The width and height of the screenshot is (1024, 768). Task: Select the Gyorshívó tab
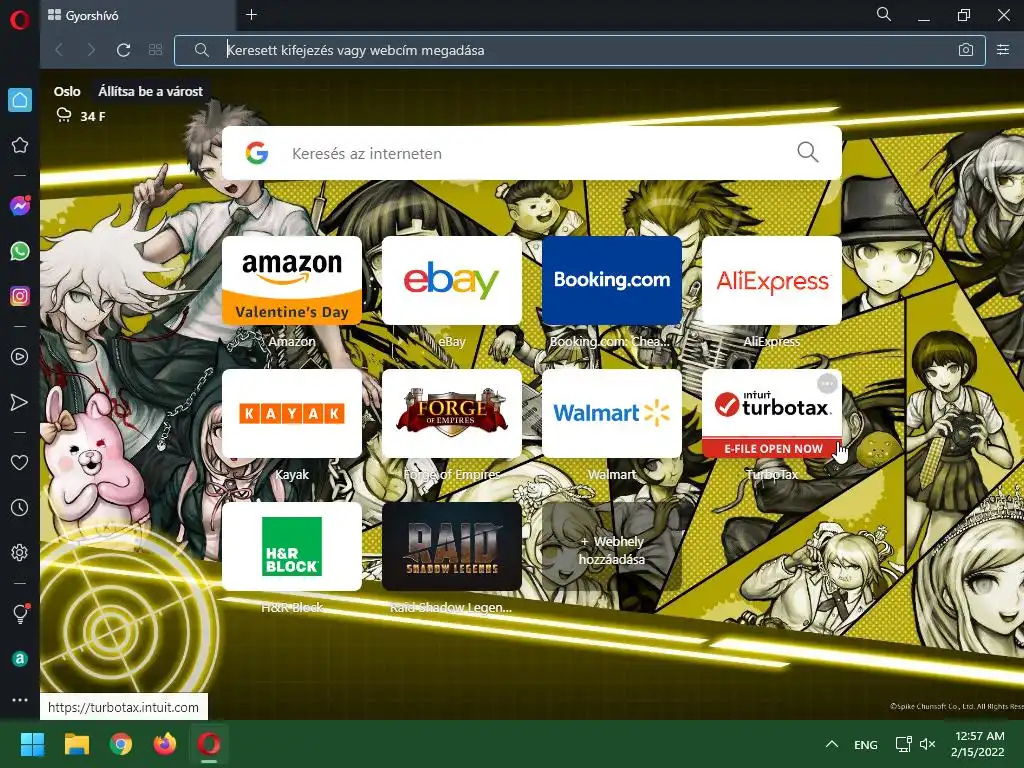pyautogui.click(x=137, y=16)
